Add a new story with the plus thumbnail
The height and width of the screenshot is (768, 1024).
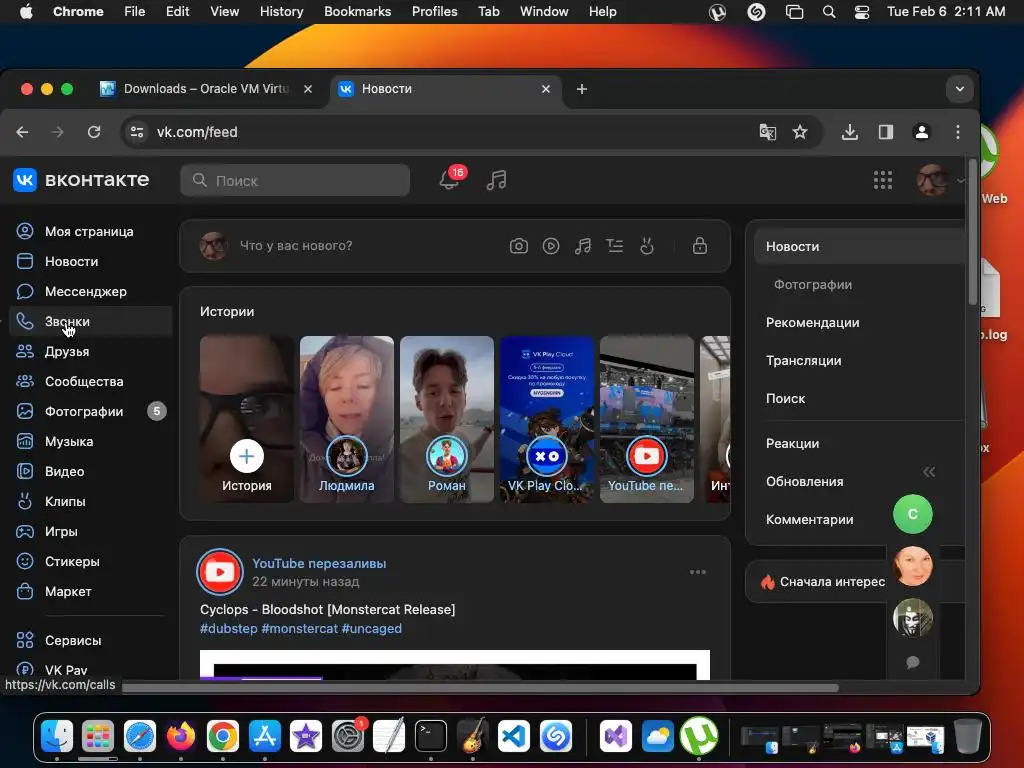(246, 419)
